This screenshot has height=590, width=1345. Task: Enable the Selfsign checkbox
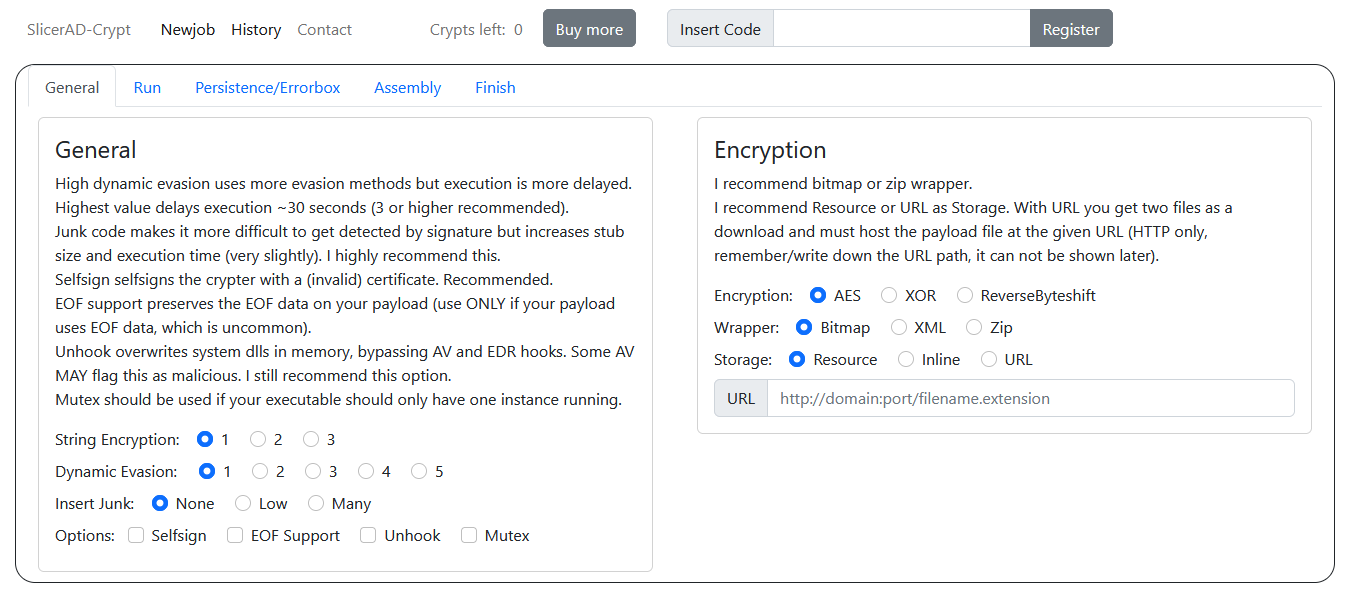[136, 535]
